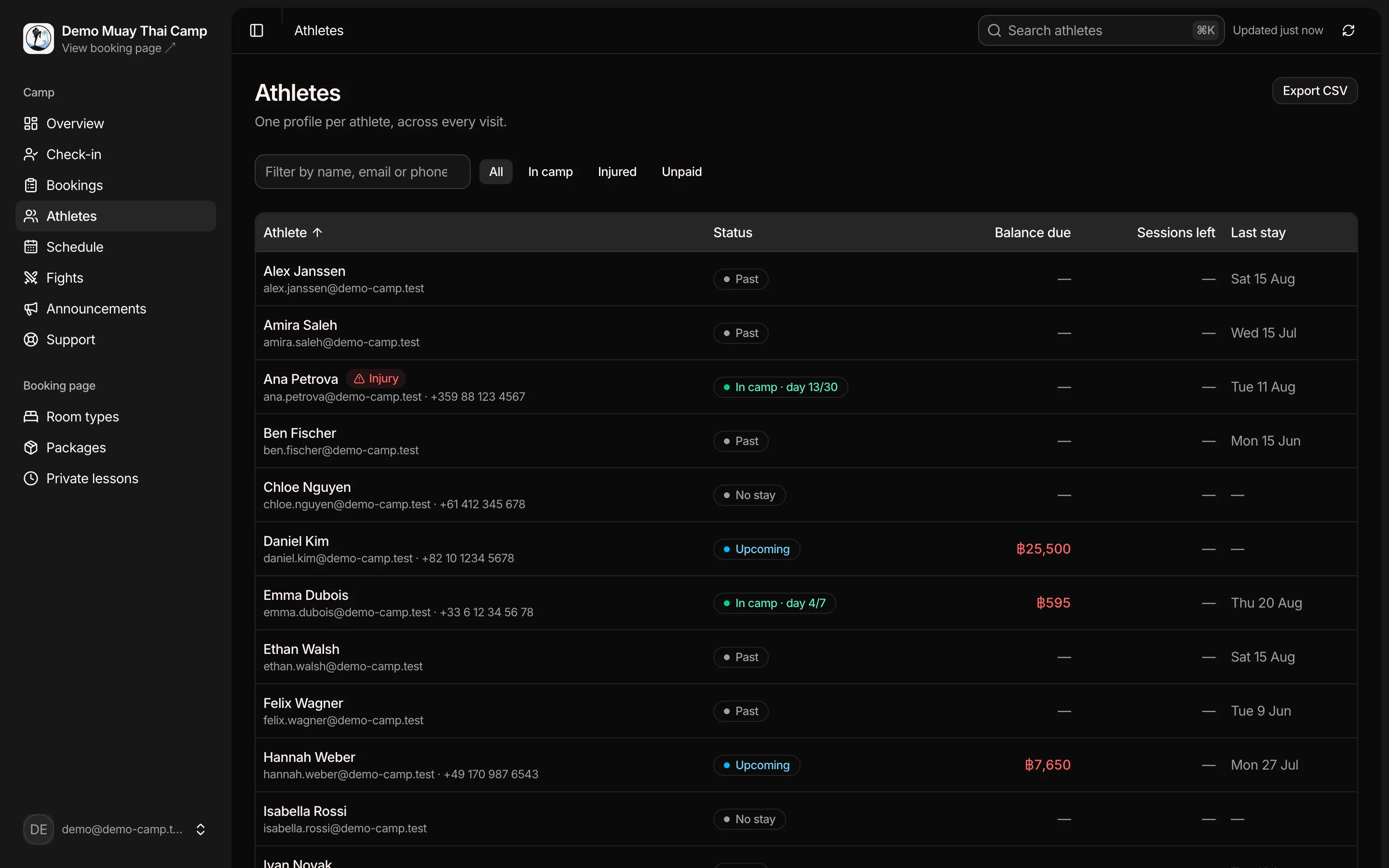Click the Bookings clipboard icon
The image size is (1389, 868).
click(x=31, y=186)
